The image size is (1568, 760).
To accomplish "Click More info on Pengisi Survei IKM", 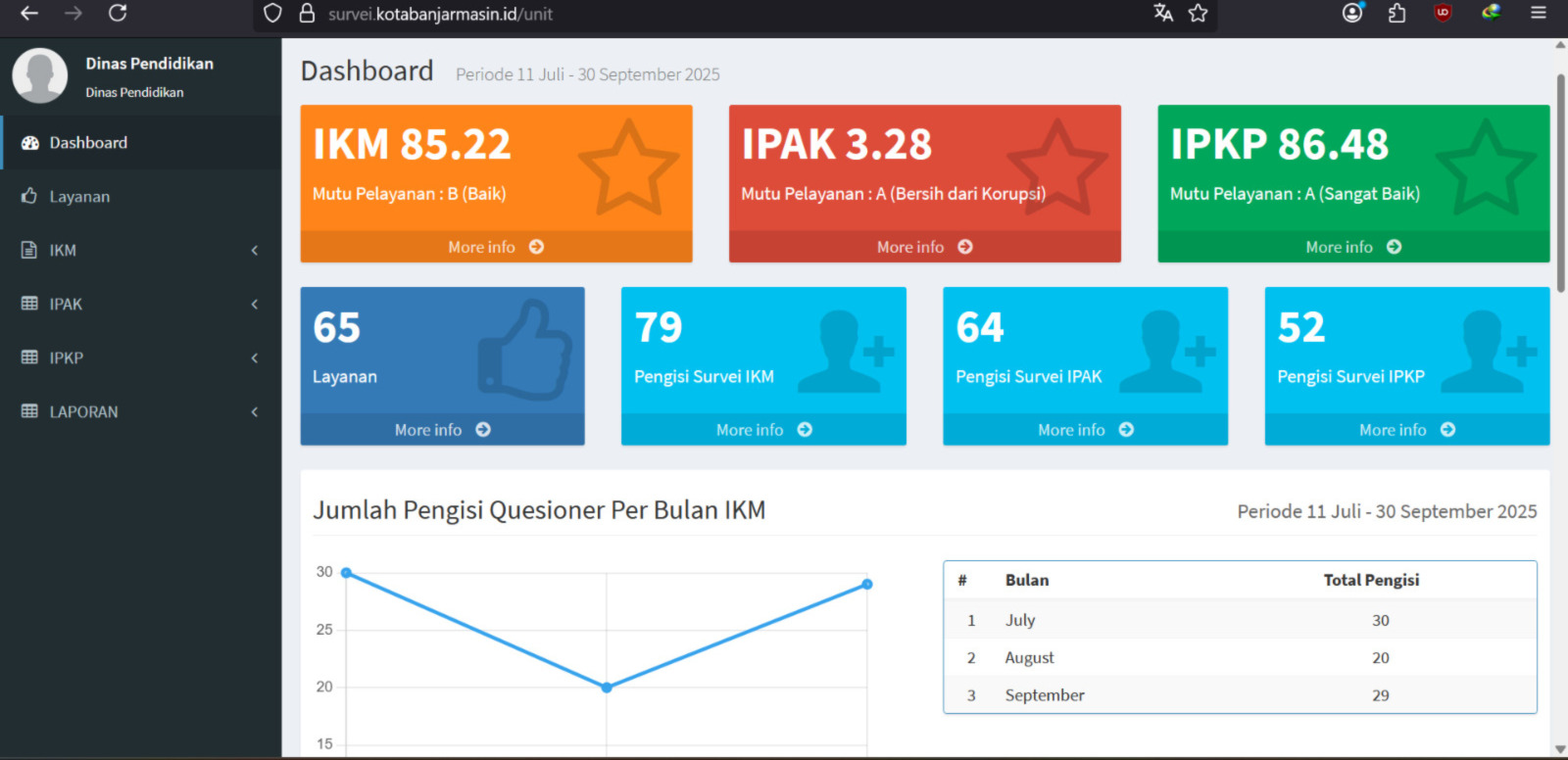I will point(763,430).
